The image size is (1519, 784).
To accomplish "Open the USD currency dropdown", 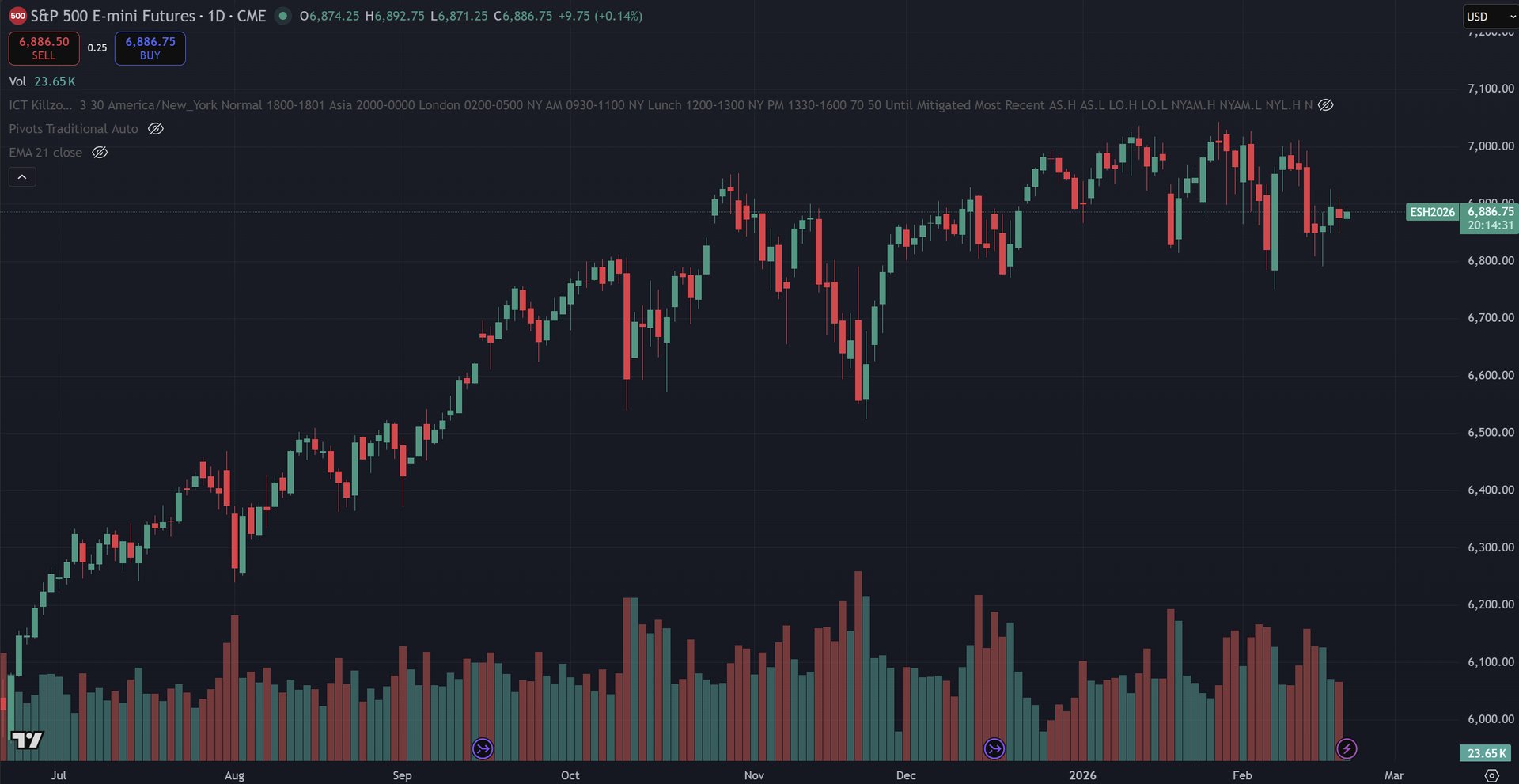I will click(x=1491, y=17).
